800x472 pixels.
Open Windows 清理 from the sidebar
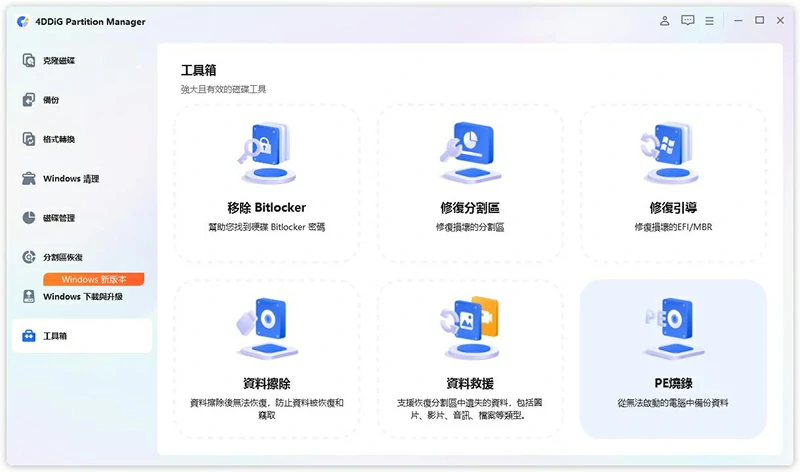[71, 179]
